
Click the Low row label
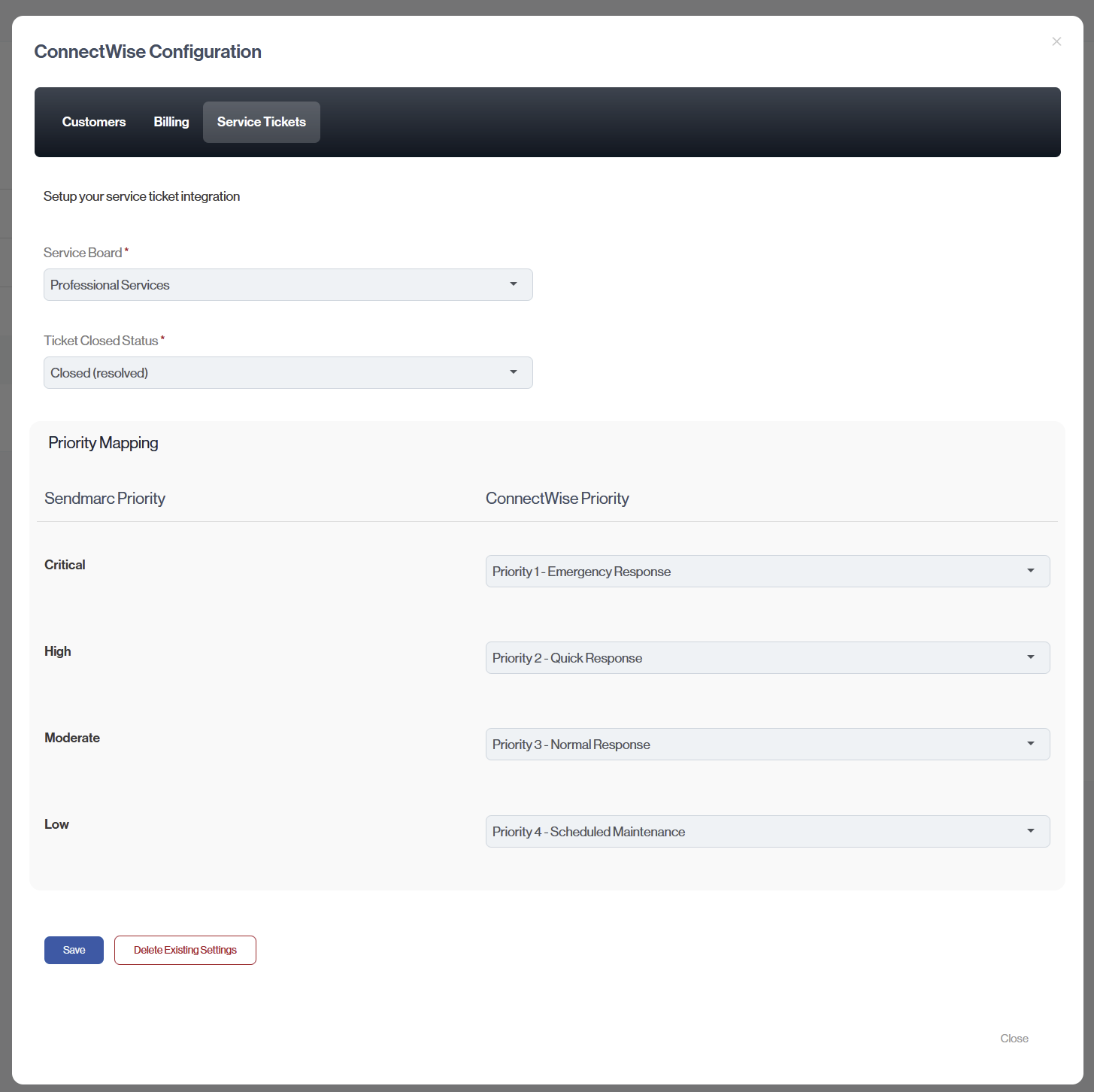(x=56, y=824)
